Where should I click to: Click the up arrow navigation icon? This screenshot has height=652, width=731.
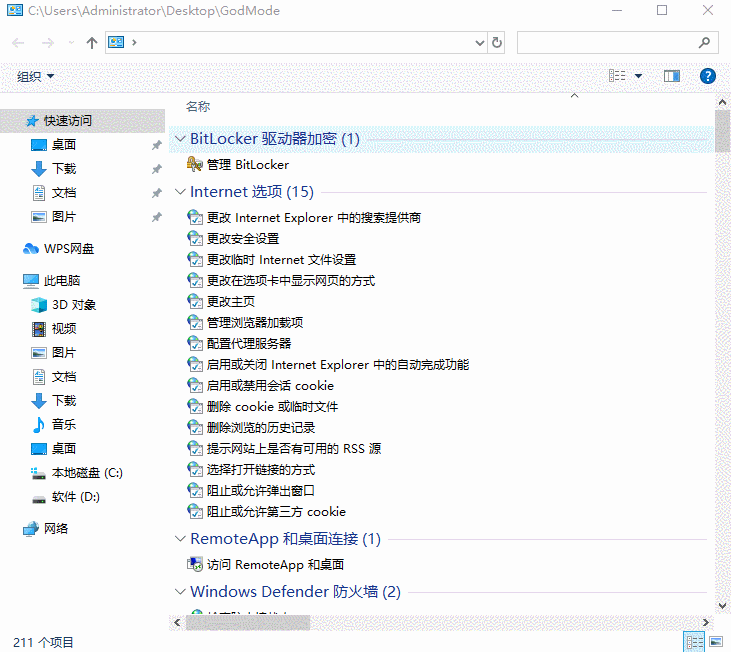click(92, 43)
